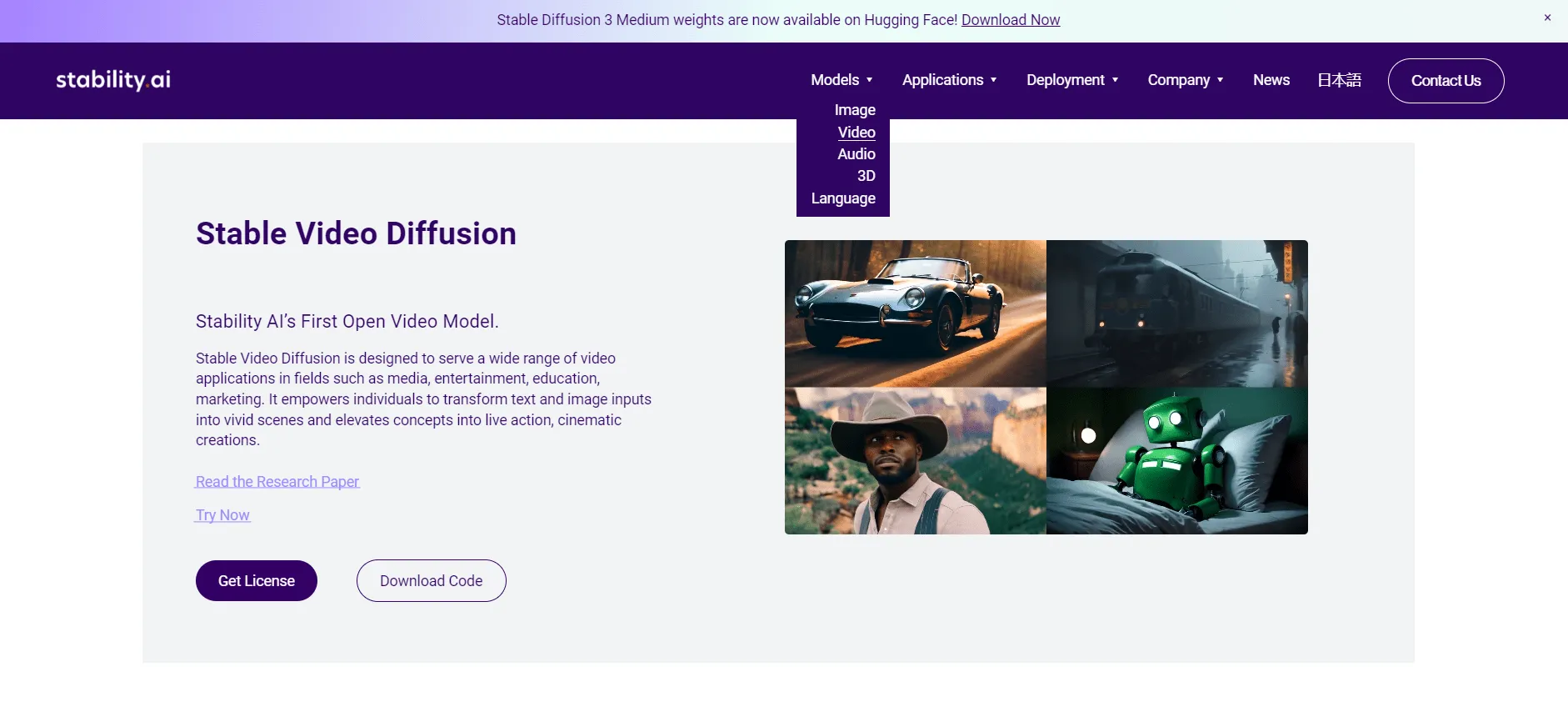This screenshot has width=1568, height=717.
Task: Dismiss the announcement banner with the X
Action: point(1547,18)
